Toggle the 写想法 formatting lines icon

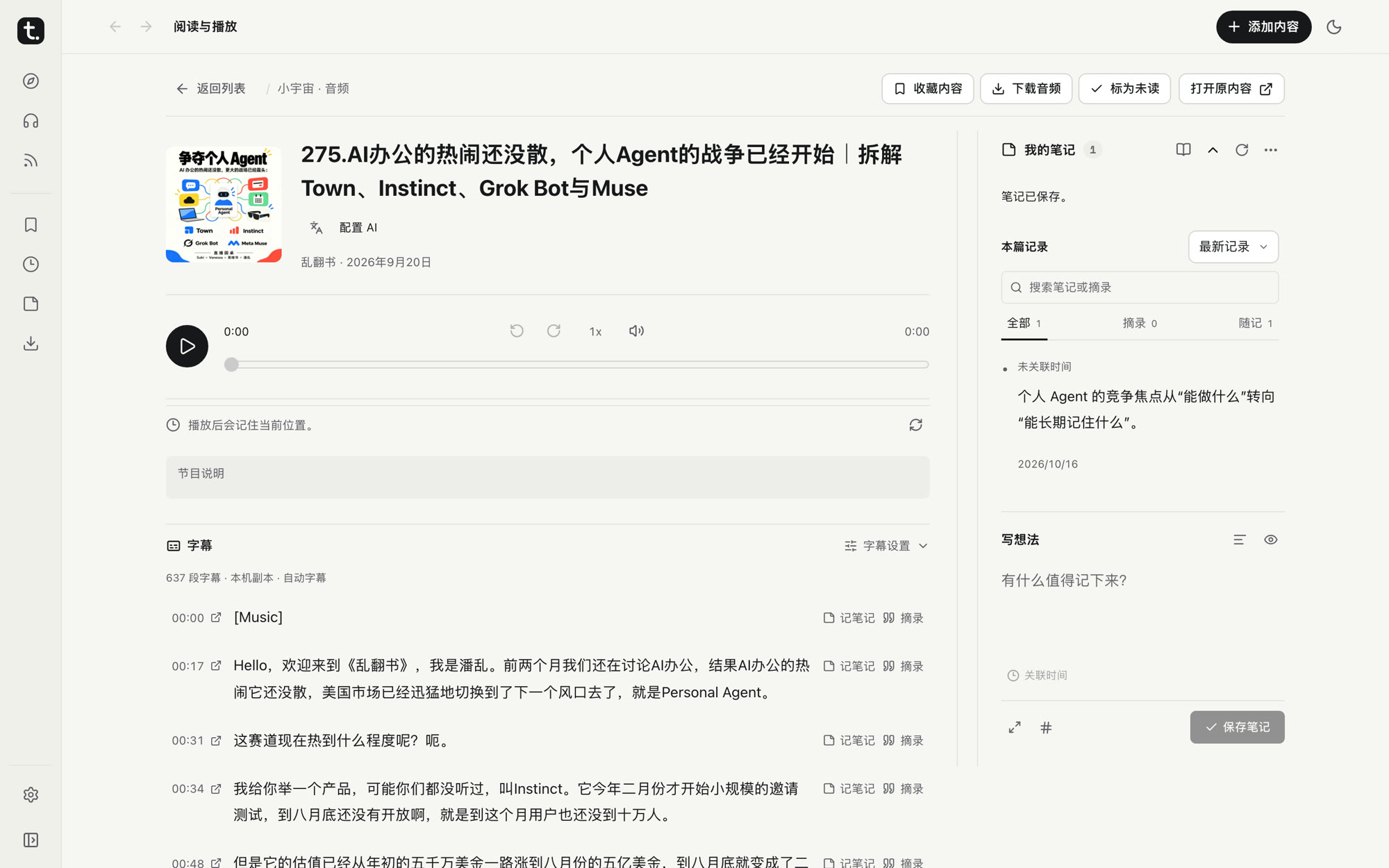coord(1239,540)
